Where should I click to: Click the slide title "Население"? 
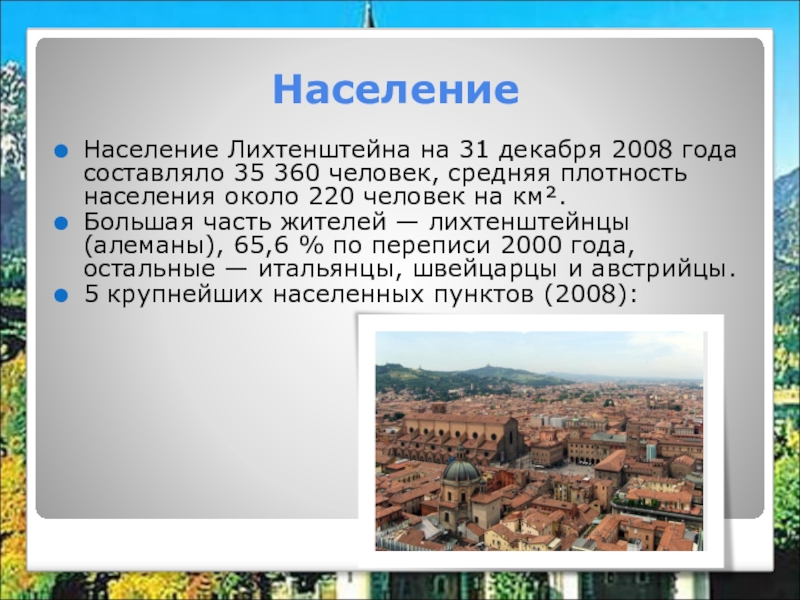pos(396,89)
